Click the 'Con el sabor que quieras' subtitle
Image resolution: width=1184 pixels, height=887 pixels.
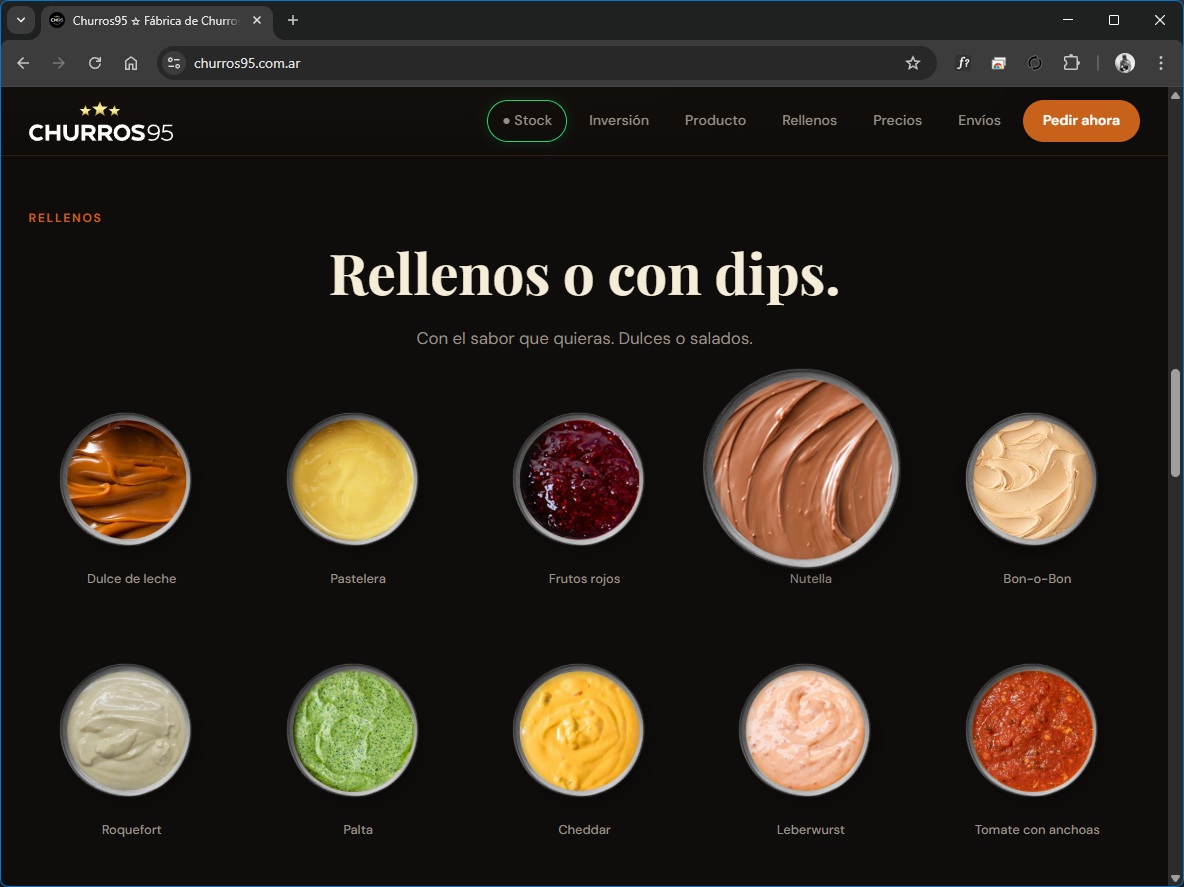[x=584, y=338]
